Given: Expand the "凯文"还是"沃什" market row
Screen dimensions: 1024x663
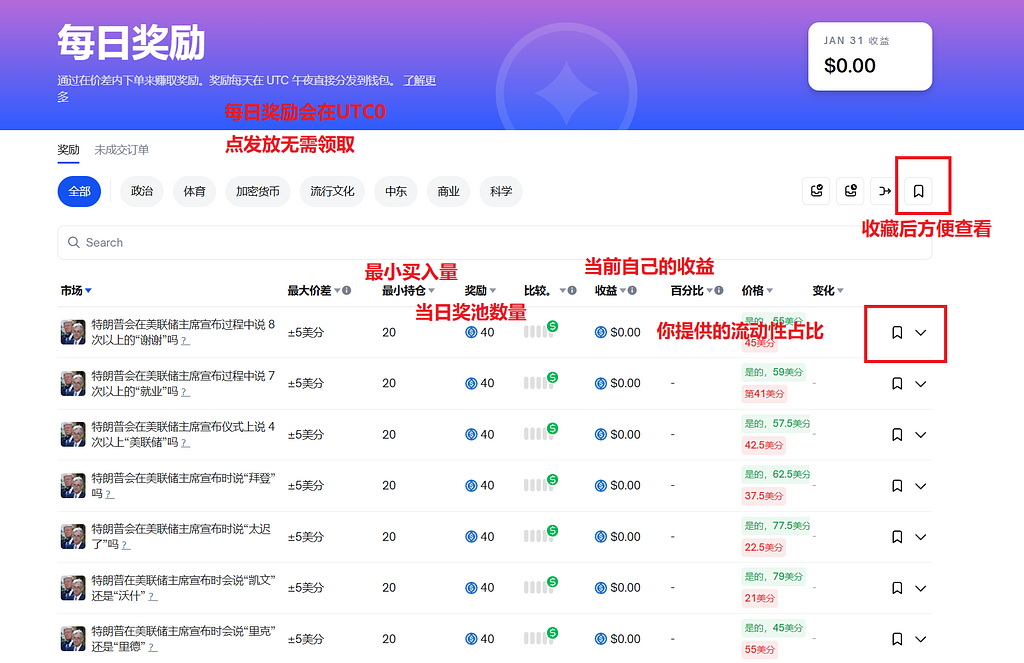Looking at the screenshot, I should (921, 588).
